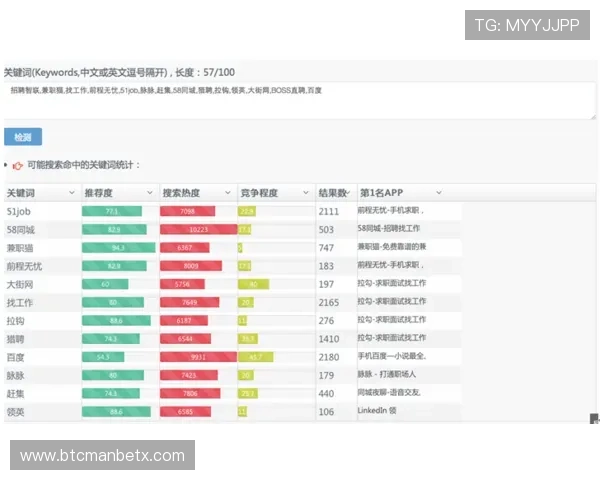
Task: Click top app 兼职猫-免费靠谱的兼
Action: pos(392,247)
